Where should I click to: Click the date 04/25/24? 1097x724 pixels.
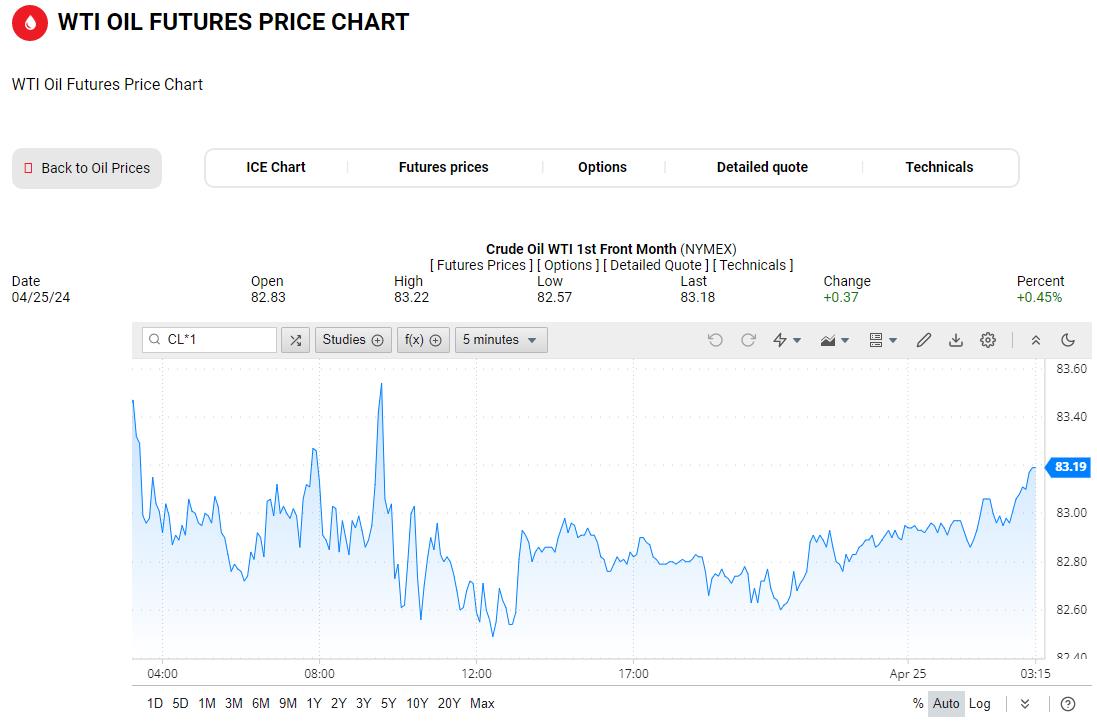(x=41, y=297)
